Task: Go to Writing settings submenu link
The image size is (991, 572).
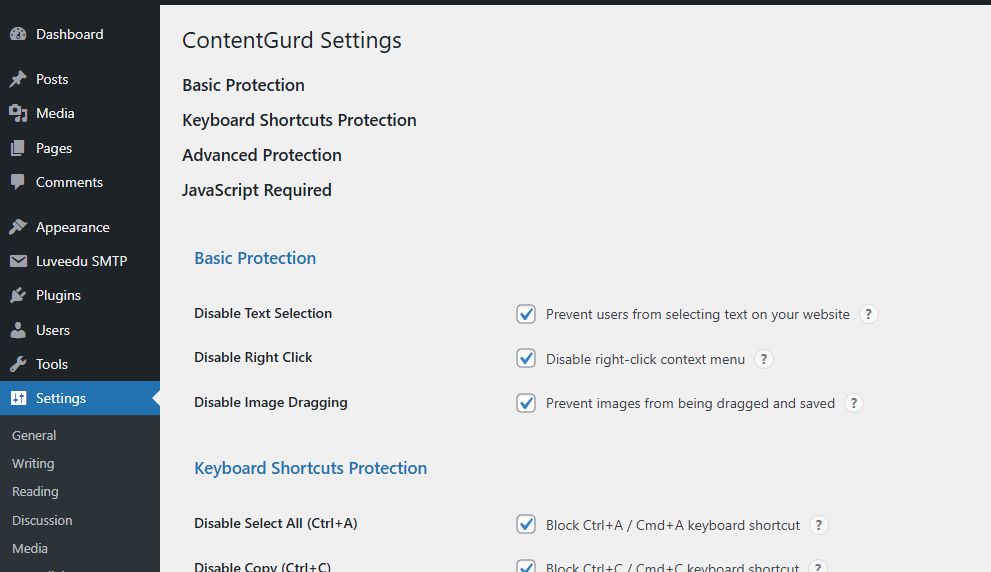Action: pos(33,463)
